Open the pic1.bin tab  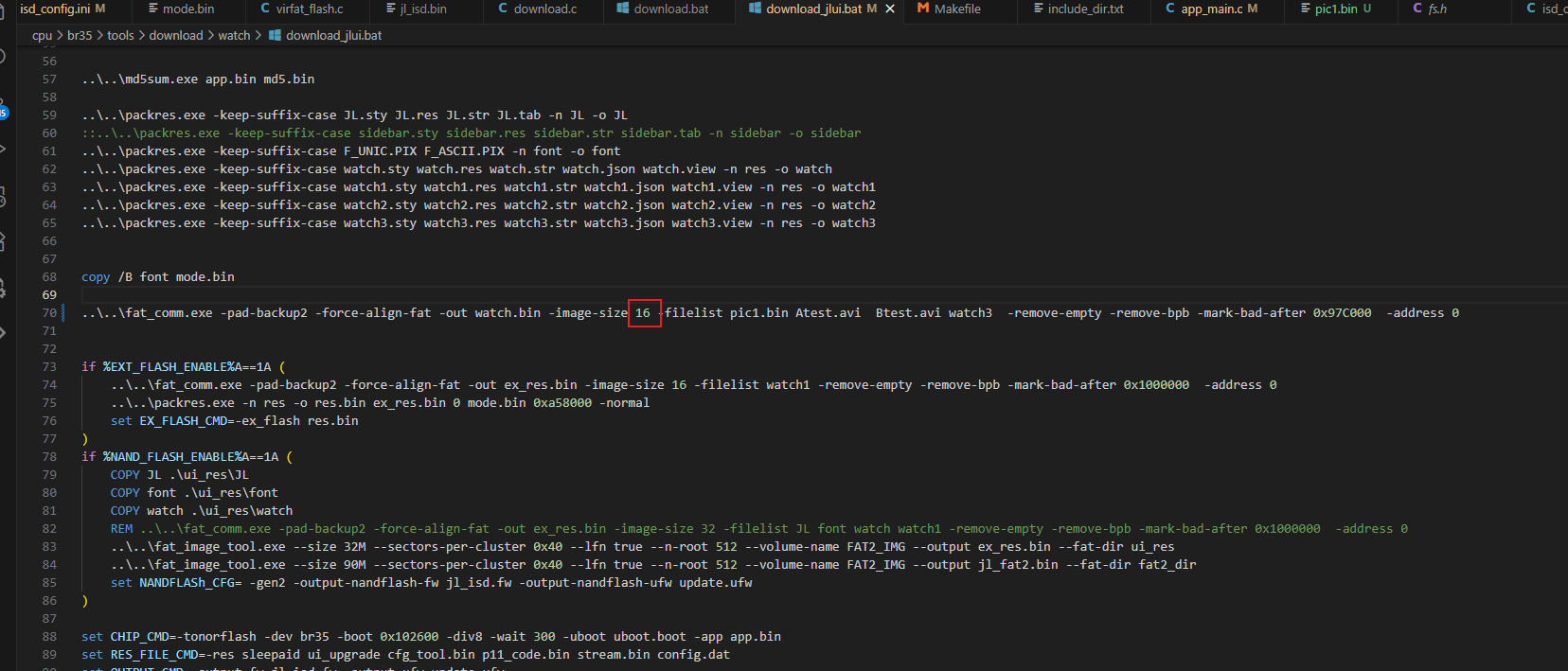click(1336, 9)
